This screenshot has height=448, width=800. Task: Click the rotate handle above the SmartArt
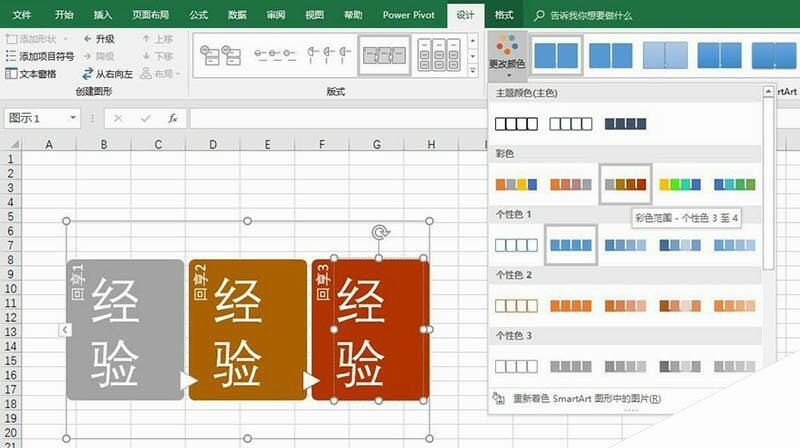pyautogui.click(x=379, y=233)
